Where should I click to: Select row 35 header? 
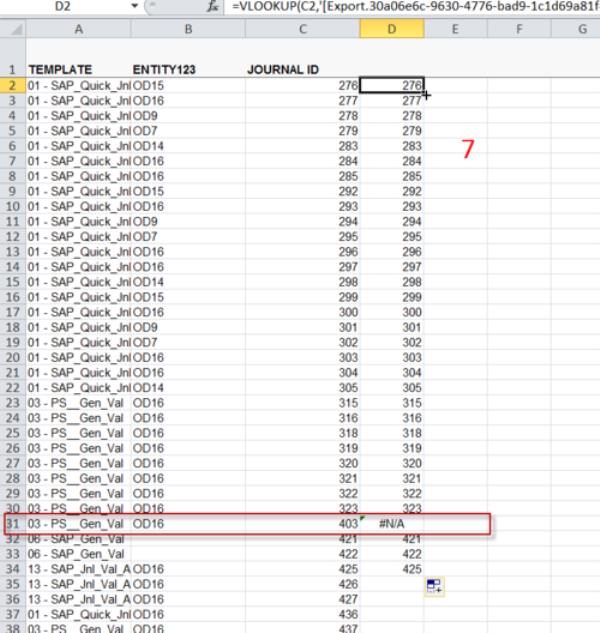pos(13,584)
